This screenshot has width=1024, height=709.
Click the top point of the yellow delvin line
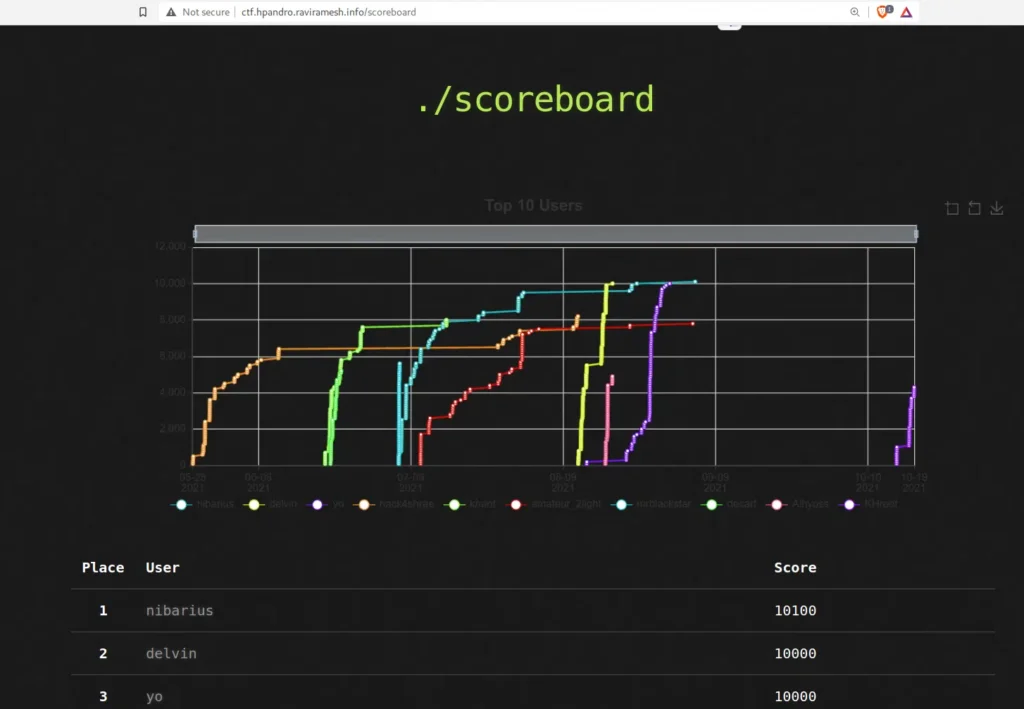[612, 283]
